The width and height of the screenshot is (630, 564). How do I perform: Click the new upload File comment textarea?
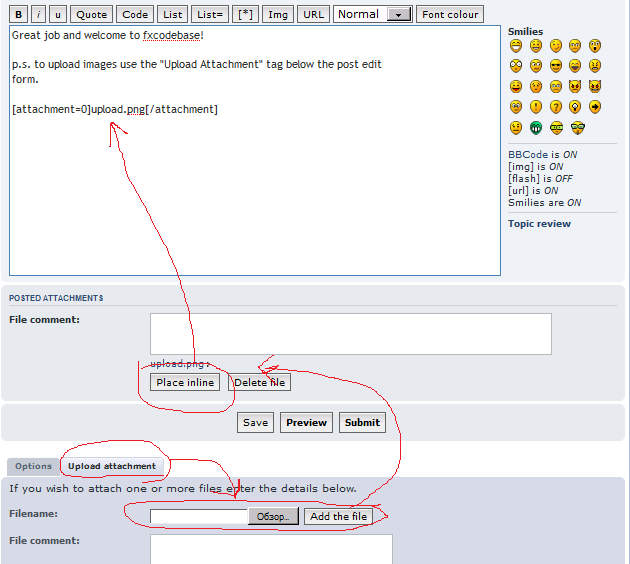coord(271,549)
